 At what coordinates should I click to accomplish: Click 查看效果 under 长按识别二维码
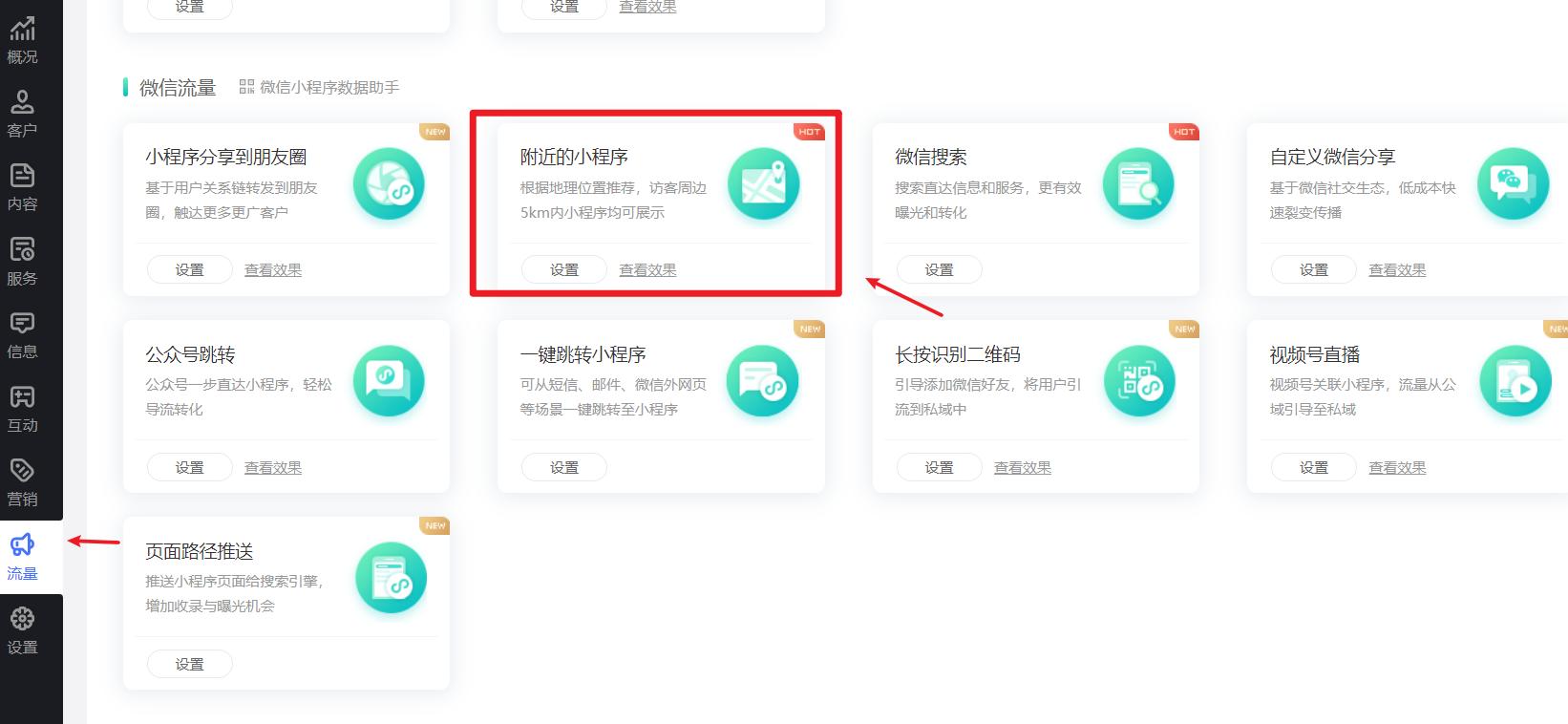coord(1023,468)
